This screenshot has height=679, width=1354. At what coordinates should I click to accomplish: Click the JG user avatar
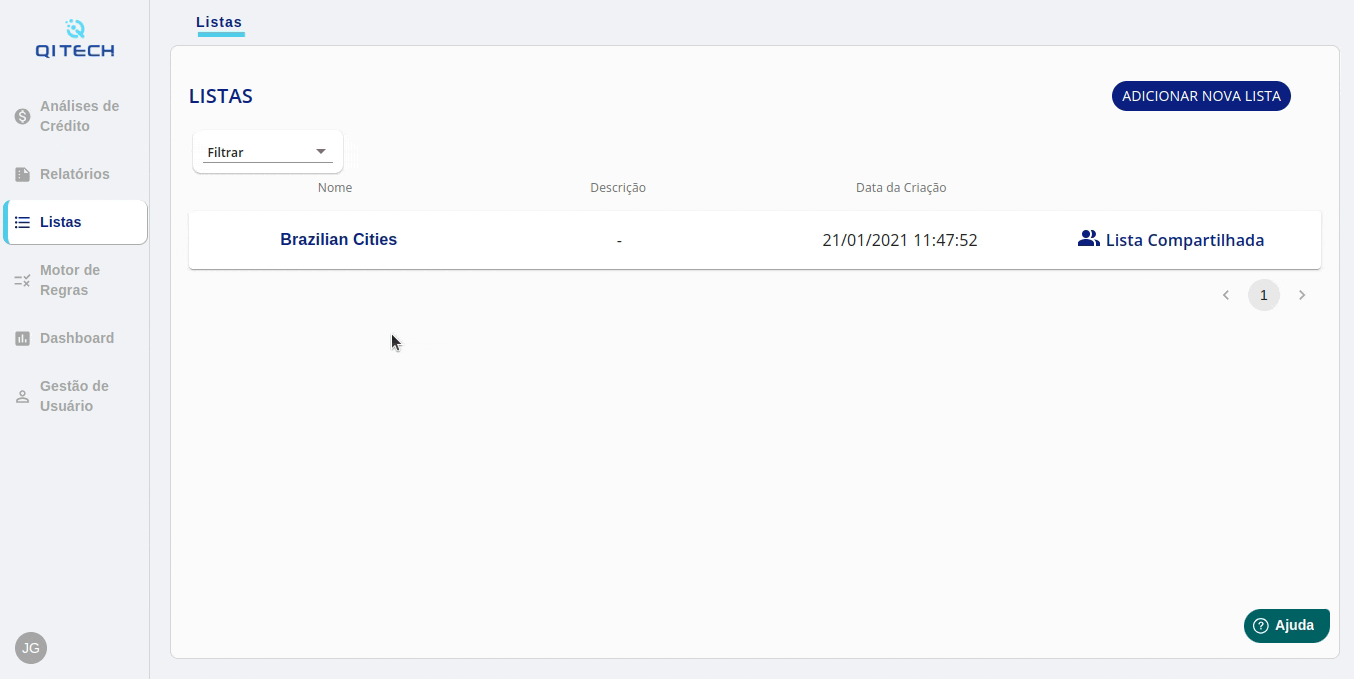[x=31, y=648]
